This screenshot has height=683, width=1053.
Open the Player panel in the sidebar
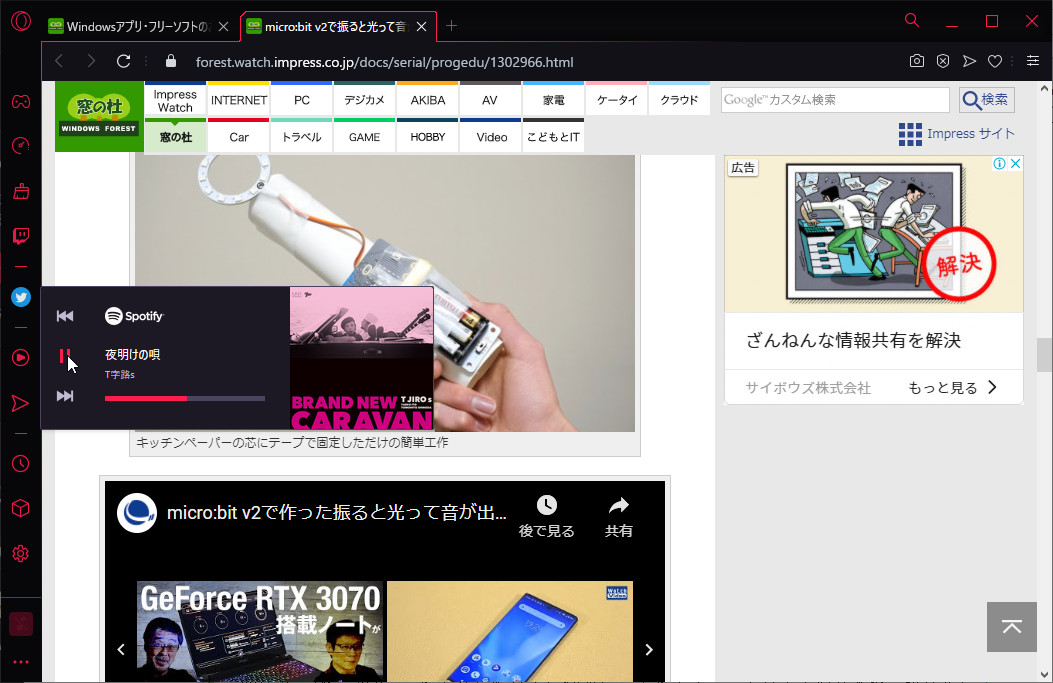20,357
